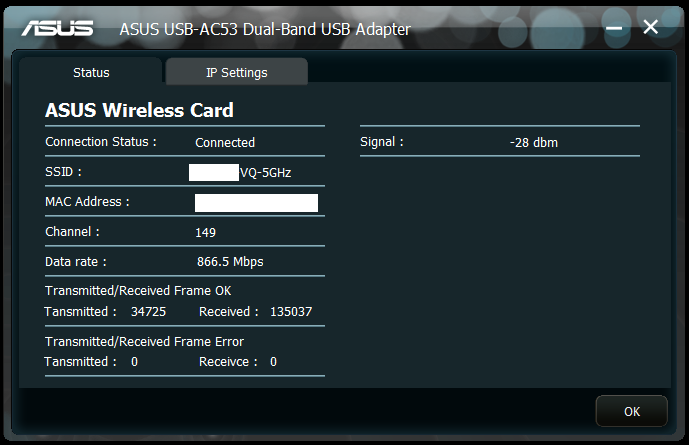The image size is (689, 445).
Task: Click the transmitted frame count 34725
Action: click(x=148, y=312)
